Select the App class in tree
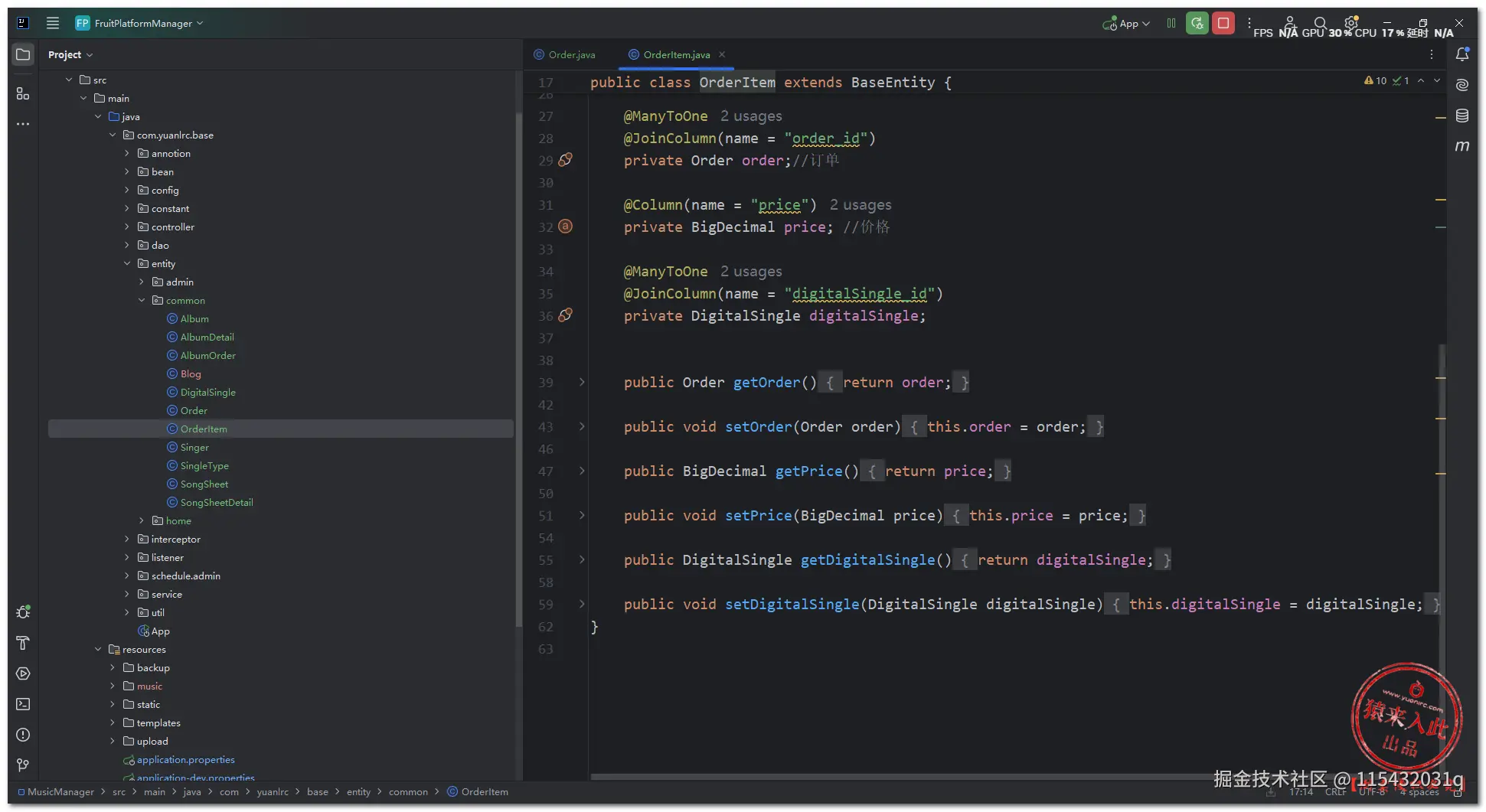This screenshot has height=812, width=1486. click(x=160, y=631)
